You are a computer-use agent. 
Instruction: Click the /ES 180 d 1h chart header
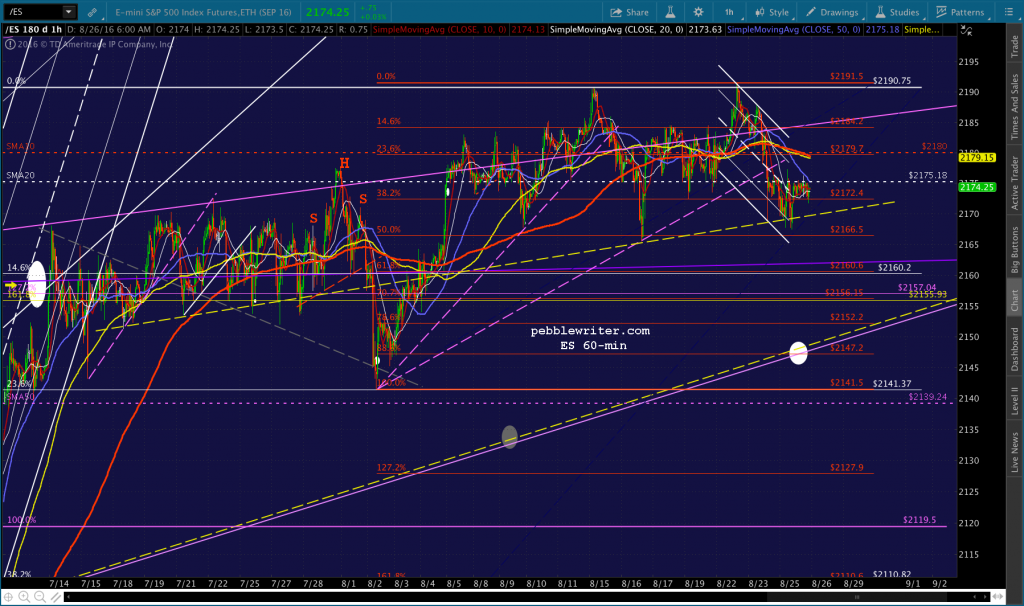click(x=34, y=30)
